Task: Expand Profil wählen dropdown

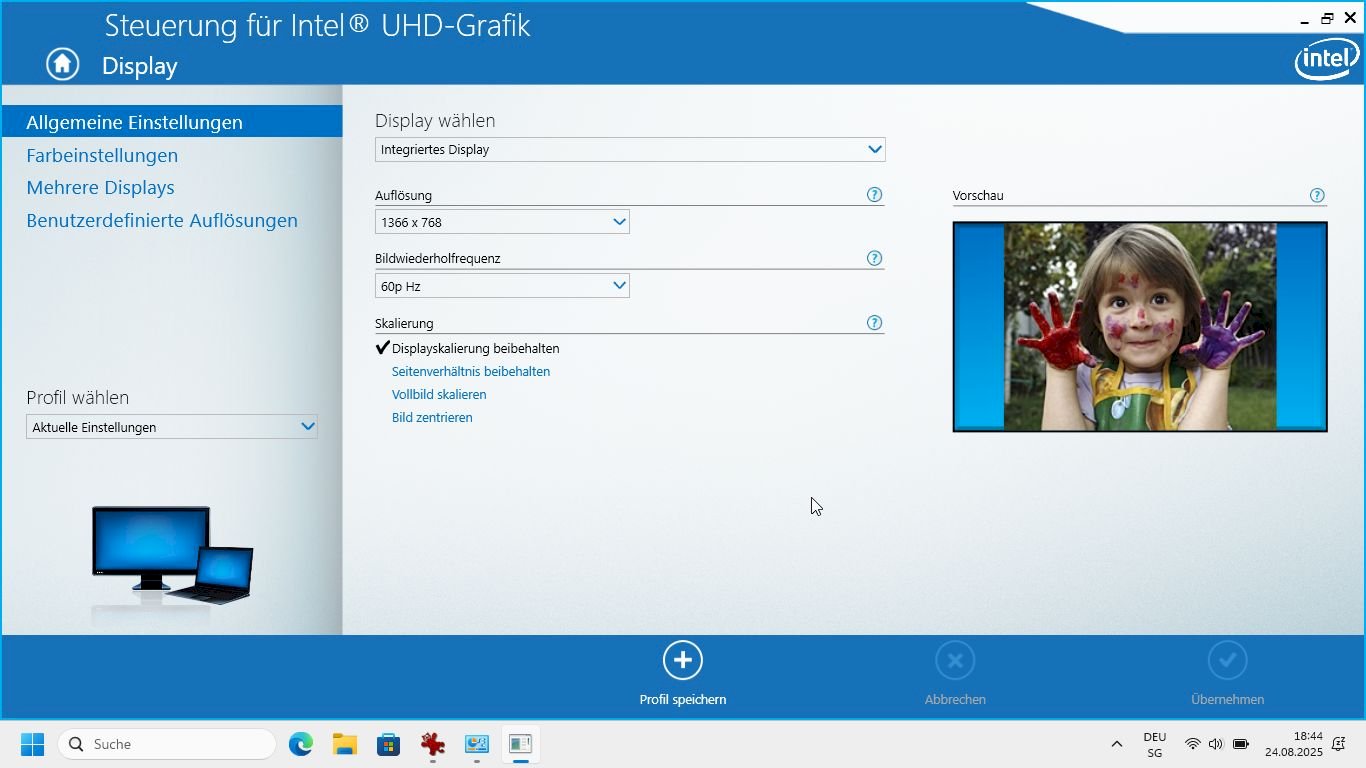Action: click(172, 427)
